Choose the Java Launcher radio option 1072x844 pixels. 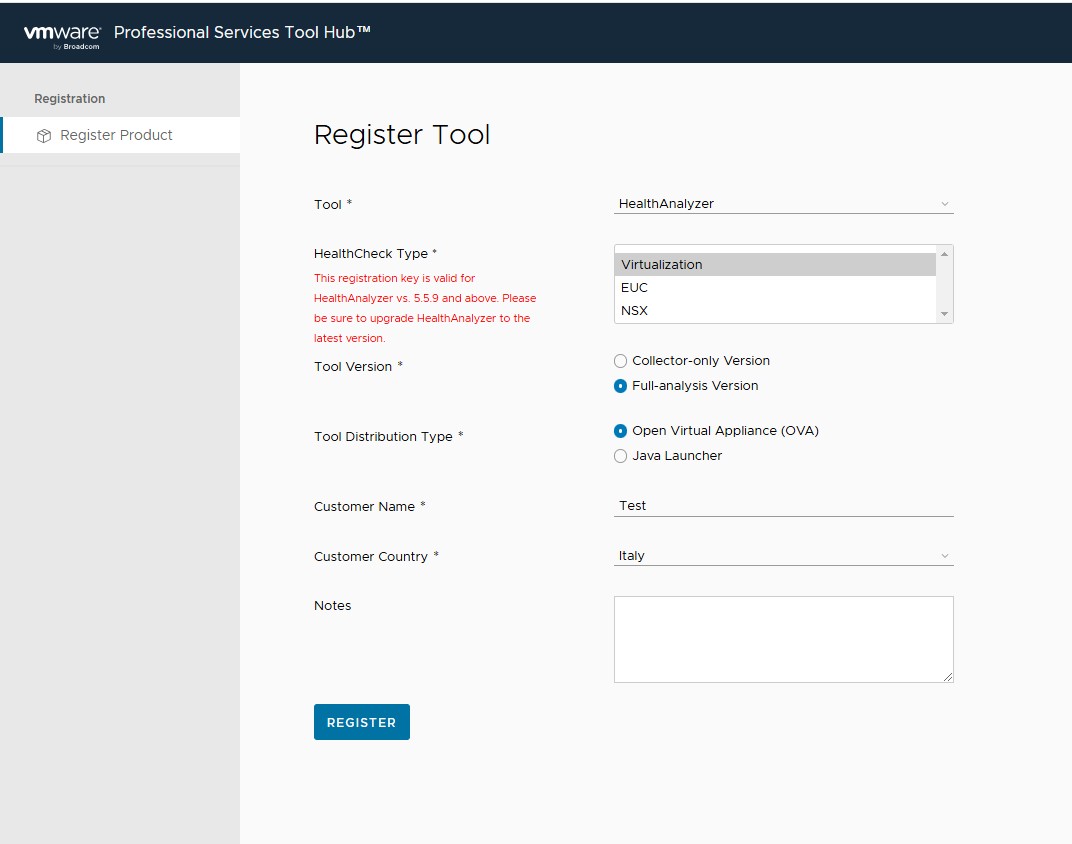[x=620, y=456]
